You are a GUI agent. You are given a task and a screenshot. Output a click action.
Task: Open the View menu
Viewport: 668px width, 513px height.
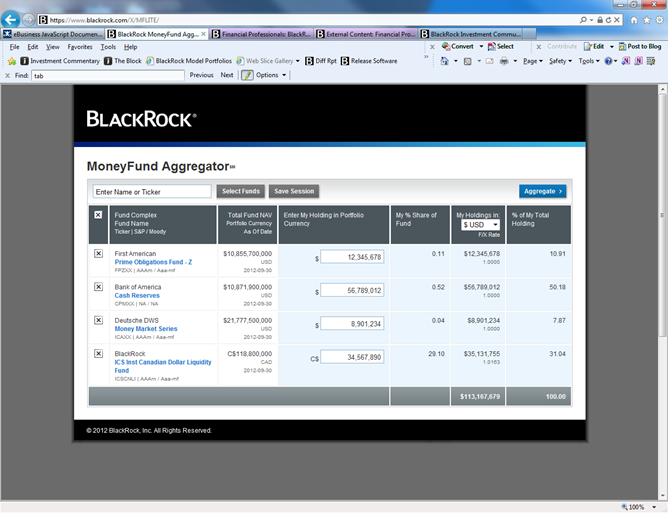pyautogui.click(x=53, y=47)
